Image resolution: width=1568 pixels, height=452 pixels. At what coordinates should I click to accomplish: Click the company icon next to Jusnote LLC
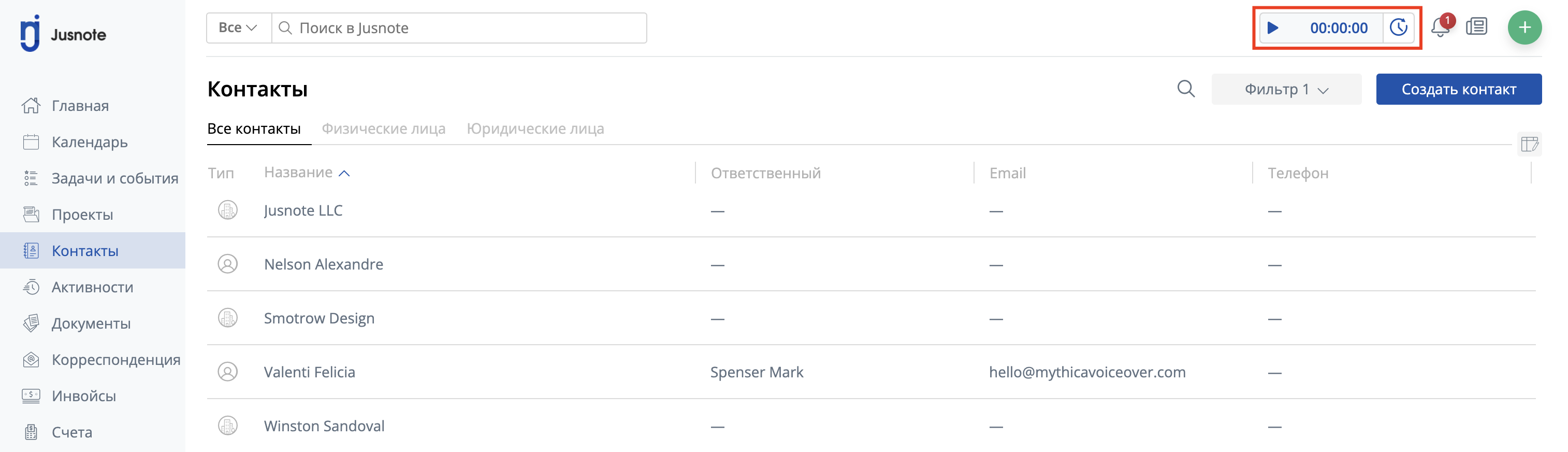(228, 210)
